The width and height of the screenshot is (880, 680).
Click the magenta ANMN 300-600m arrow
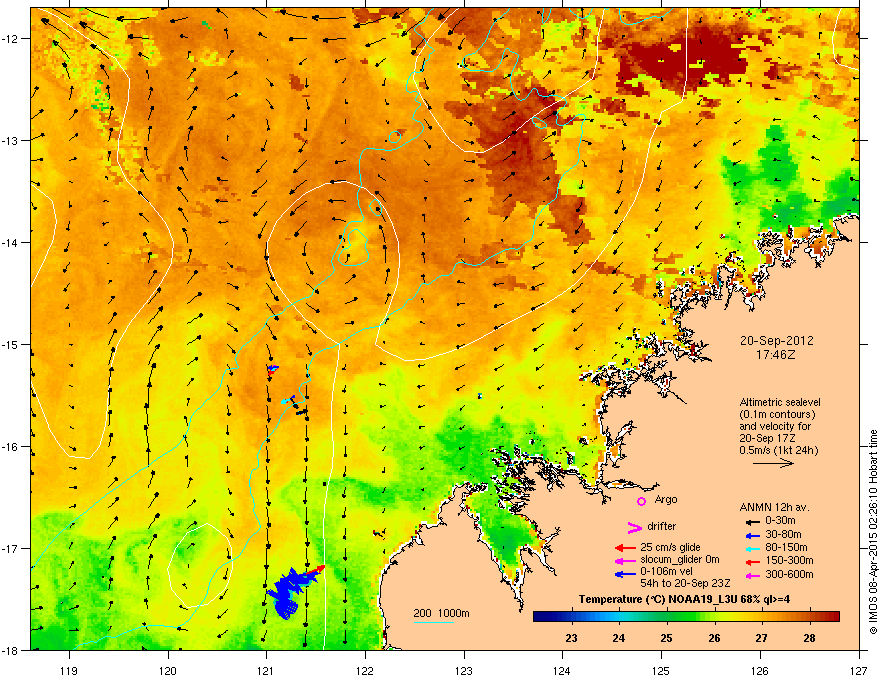[x=751, y=576]
